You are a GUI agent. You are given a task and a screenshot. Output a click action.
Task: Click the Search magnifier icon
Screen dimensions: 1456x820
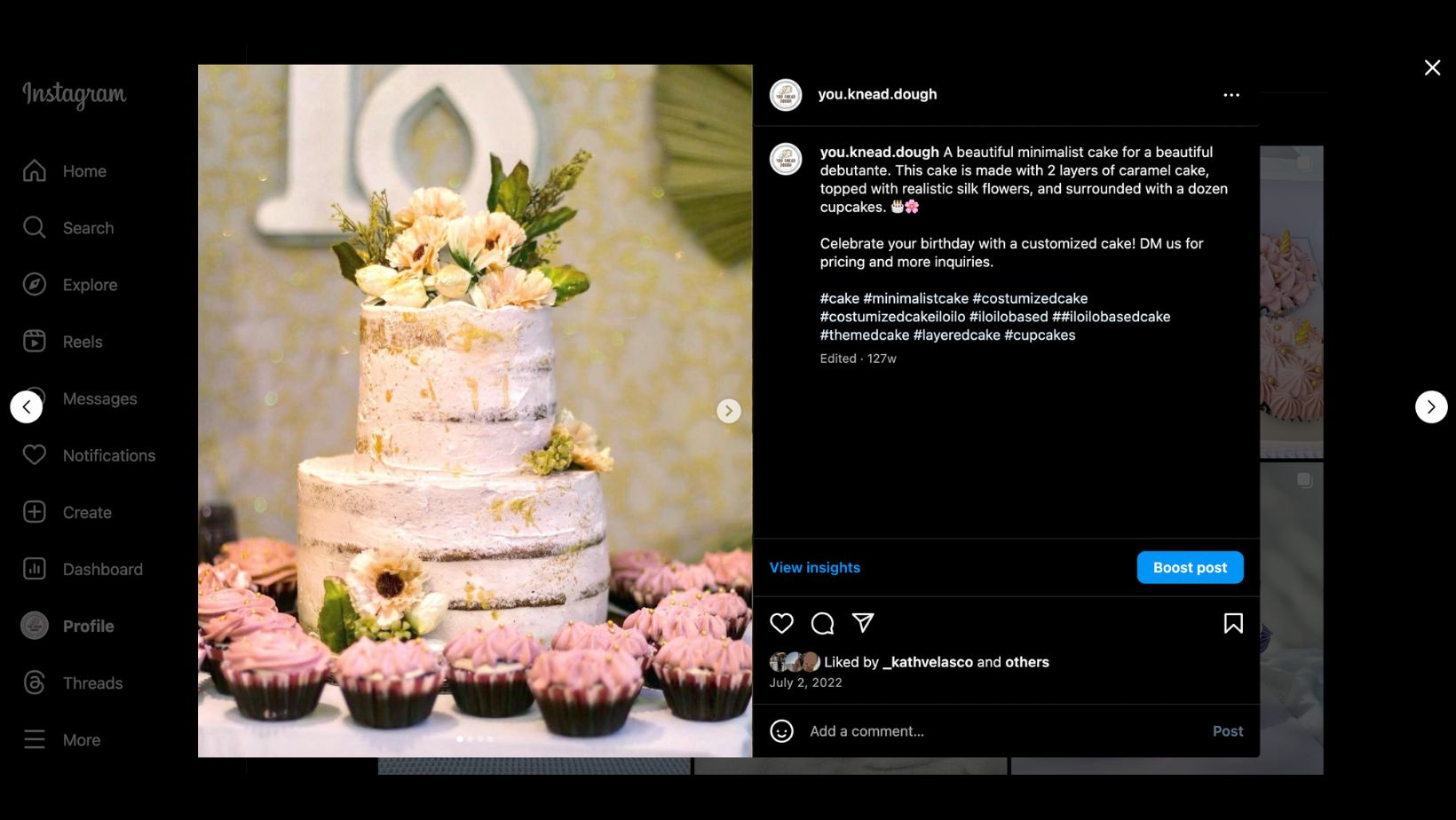pyautogui.click(x=35, y=227)
